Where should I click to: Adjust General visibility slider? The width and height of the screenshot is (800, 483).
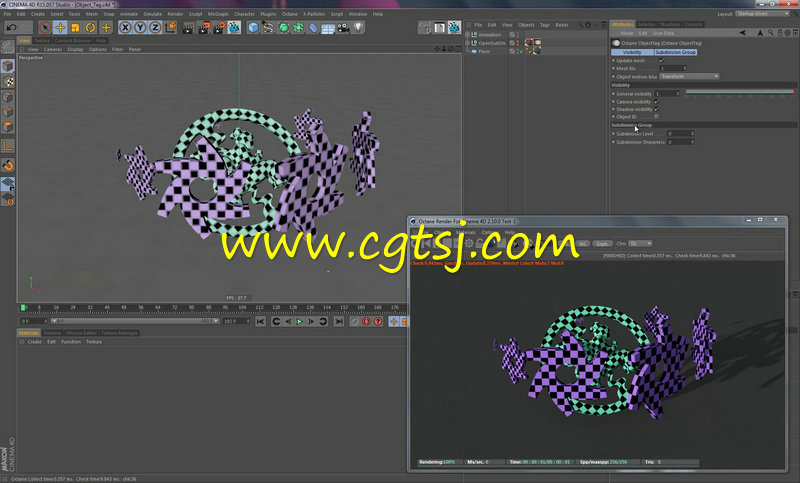click(x=739, y=93)
